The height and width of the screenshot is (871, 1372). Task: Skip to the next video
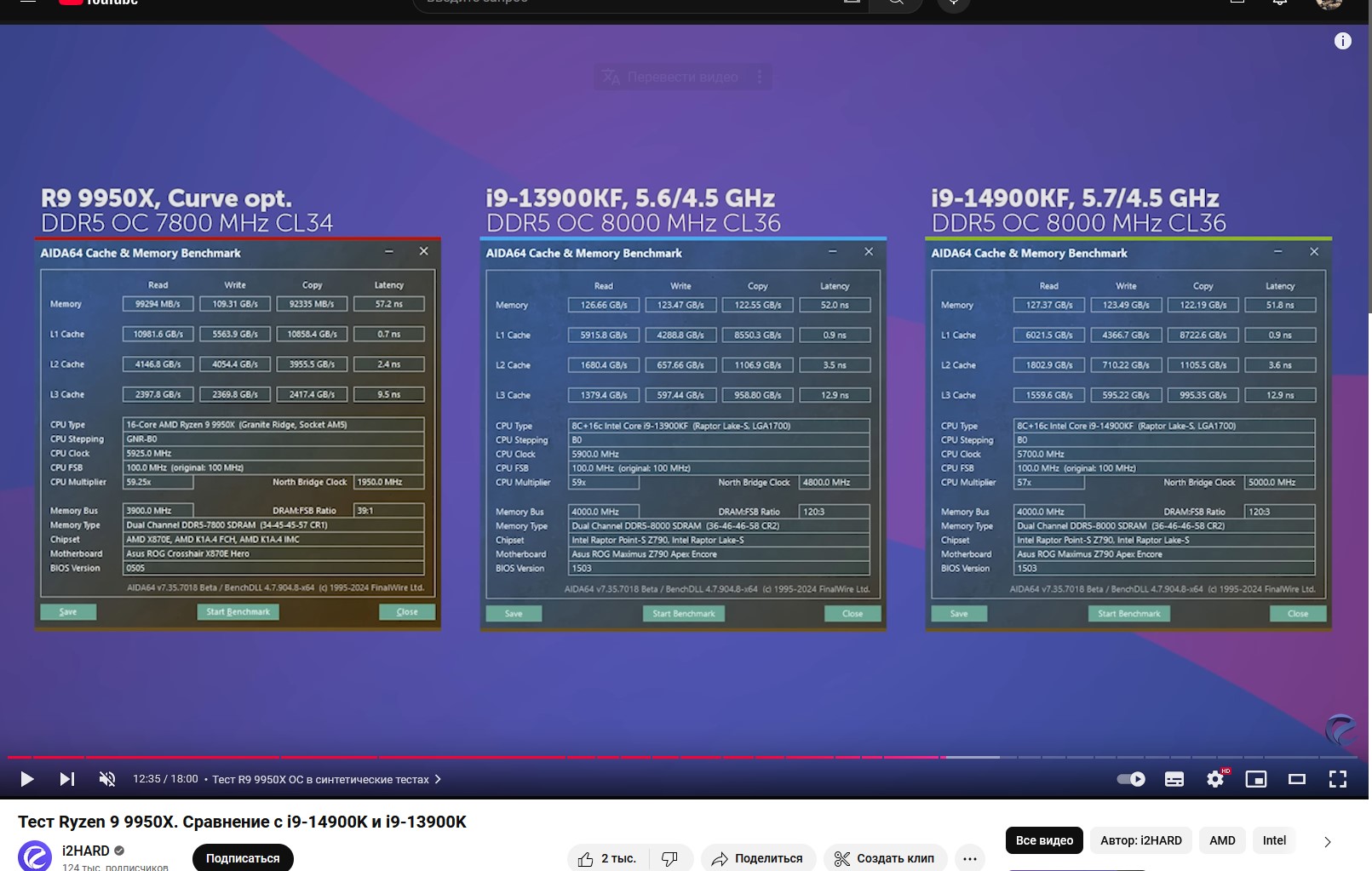(x=67, y=779)
